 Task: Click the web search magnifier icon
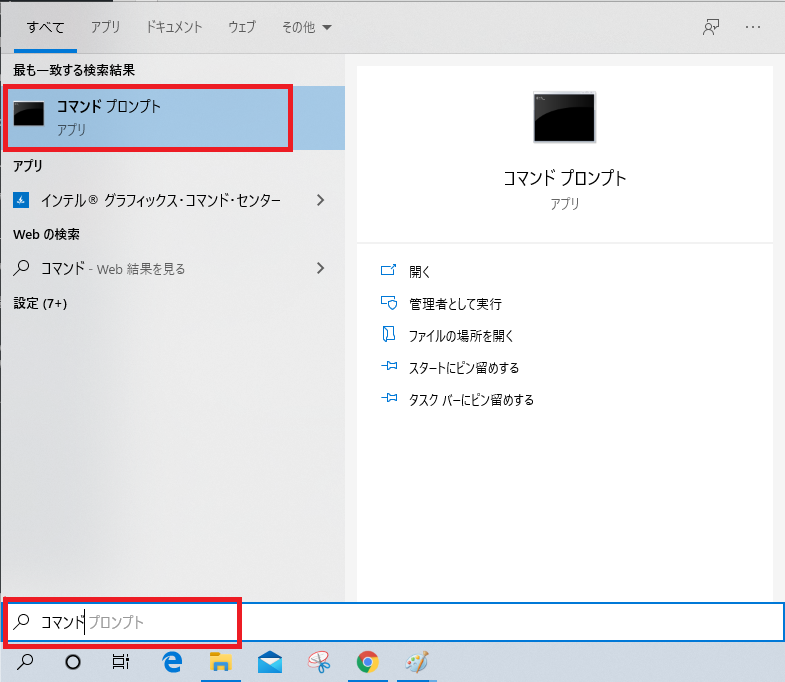point(21,268)
